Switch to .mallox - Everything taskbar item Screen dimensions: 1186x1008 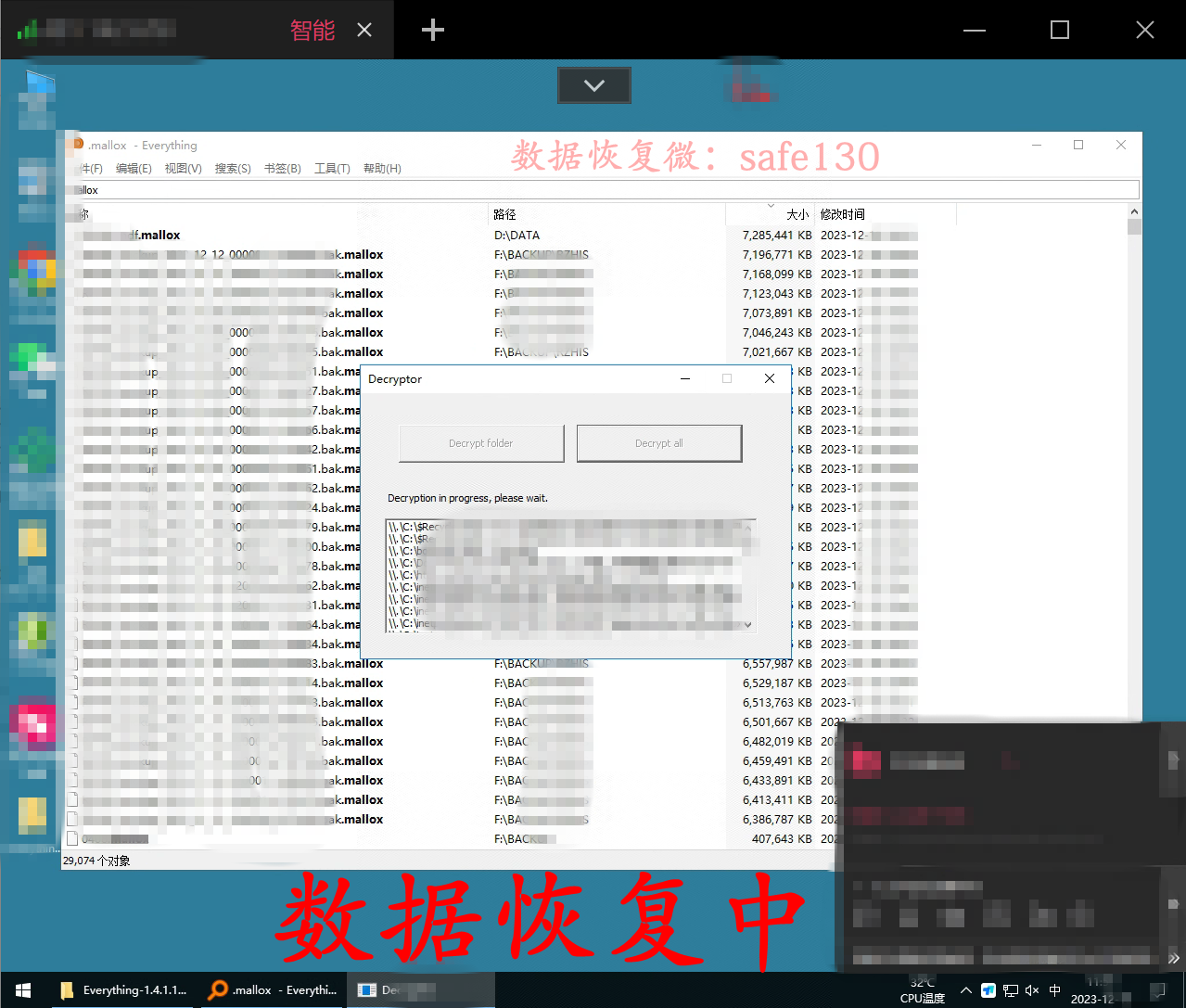[x=273, y=990]
